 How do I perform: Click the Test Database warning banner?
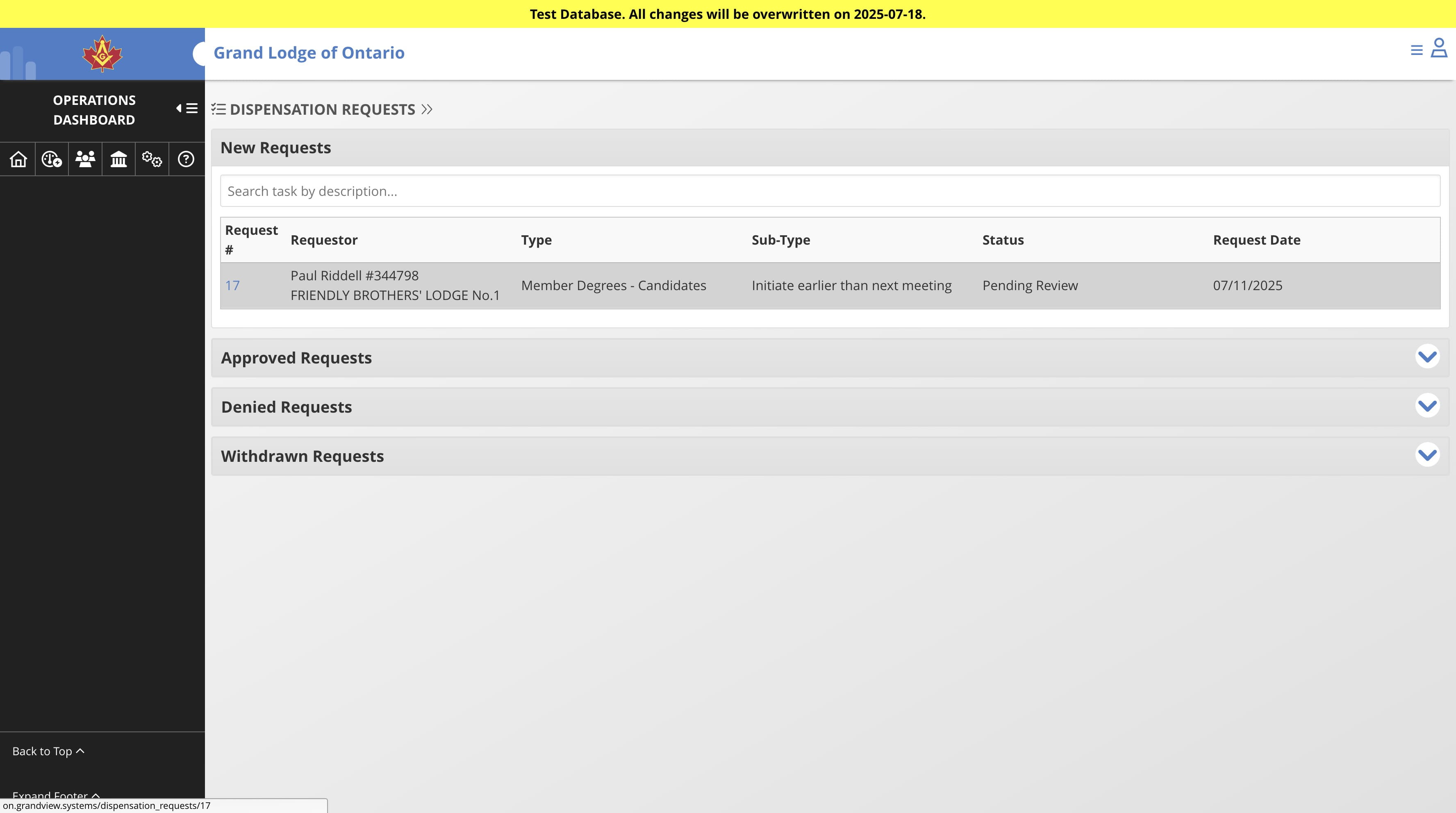[x=728, y=14]
